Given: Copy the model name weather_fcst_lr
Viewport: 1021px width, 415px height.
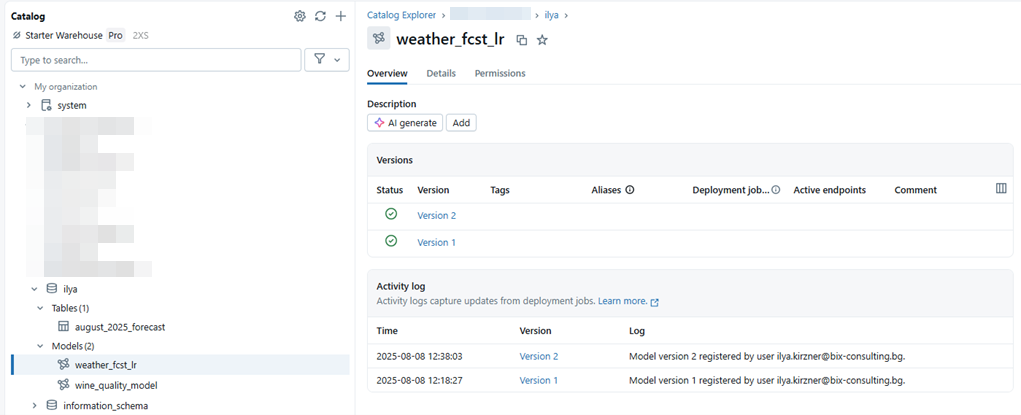Looking at the screenshot, I should [x=522, y=40].
